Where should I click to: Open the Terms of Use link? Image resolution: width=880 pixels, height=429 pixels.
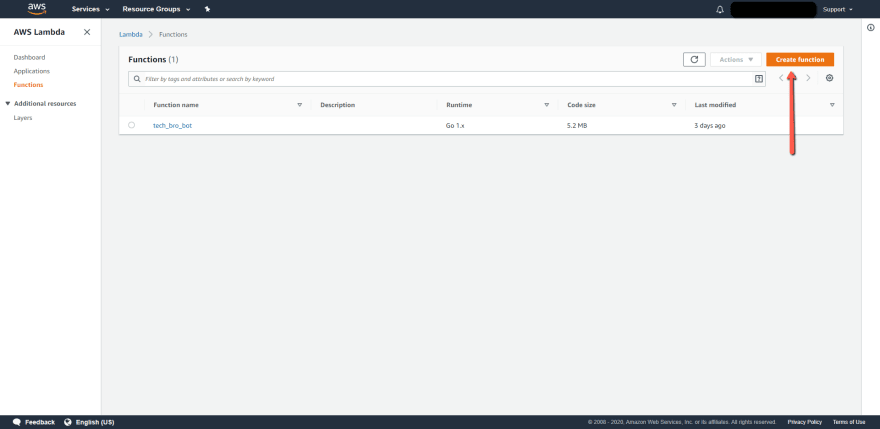click(849, 422)
